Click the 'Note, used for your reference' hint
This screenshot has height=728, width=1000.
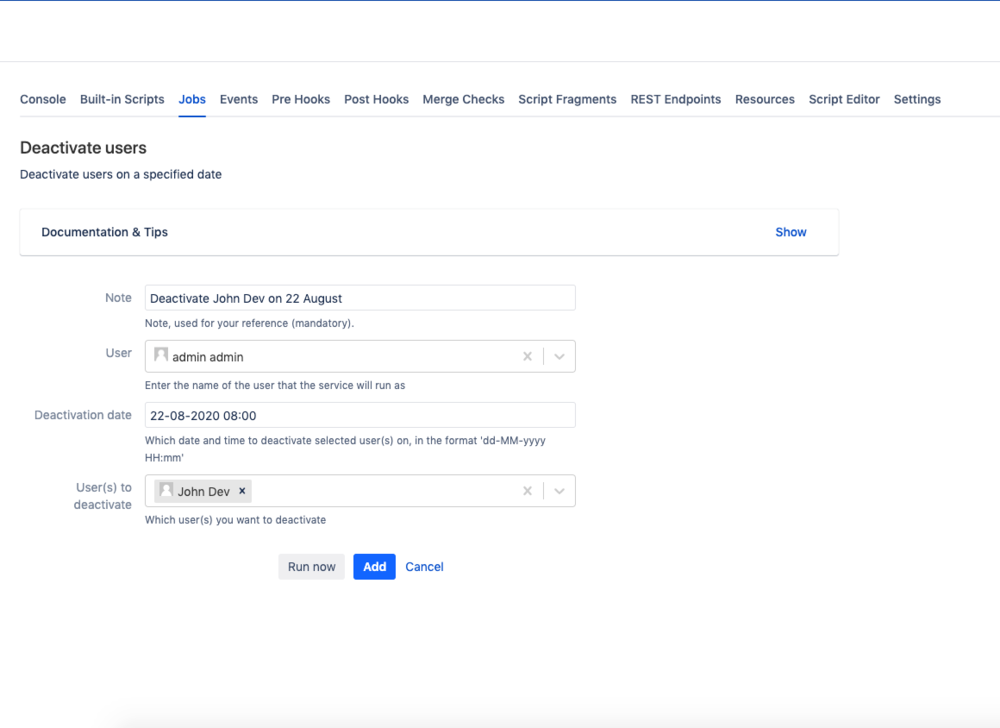click(x=249, y=323)
